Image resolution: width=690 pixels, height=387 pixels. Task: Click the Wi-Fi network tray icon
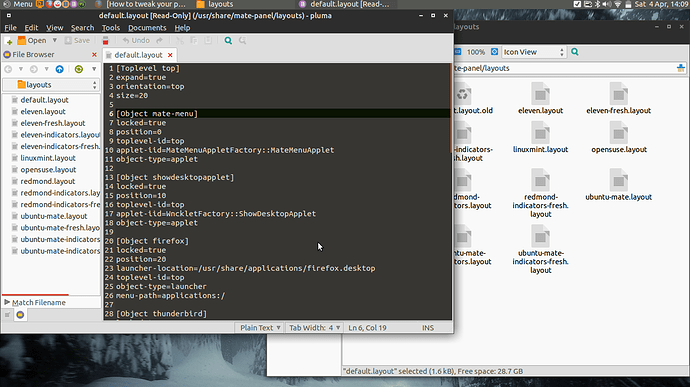618,4
